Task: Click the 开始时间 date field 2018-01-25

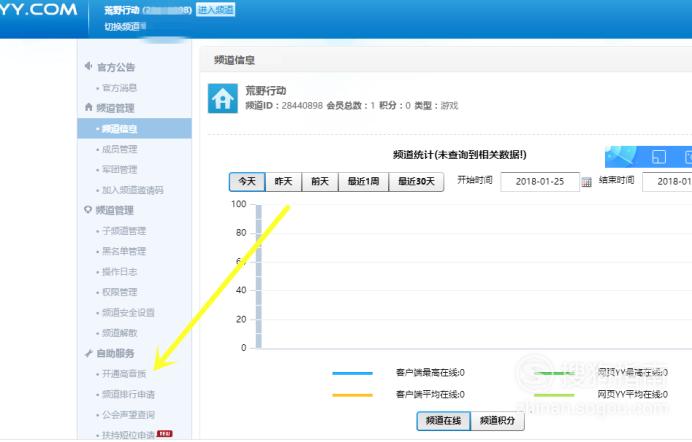Action: [x=540, y=182]
